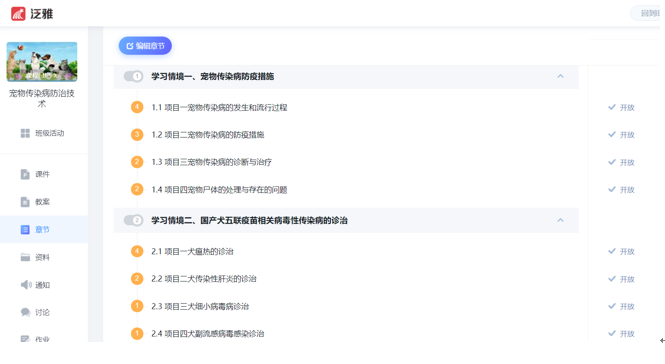
Task: Click the checkmark icon in 1.1 row
Action: coord(612,107)
